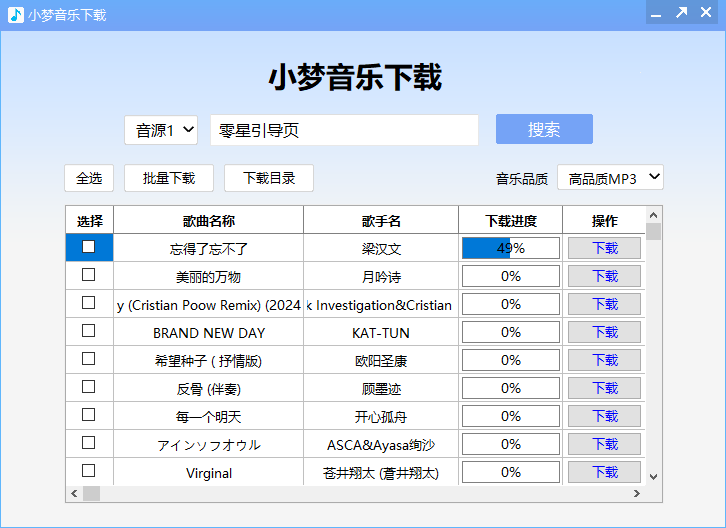Click the search text field with 零星引导页
This screenshot has height=528, width=726.
click(344, 130)
